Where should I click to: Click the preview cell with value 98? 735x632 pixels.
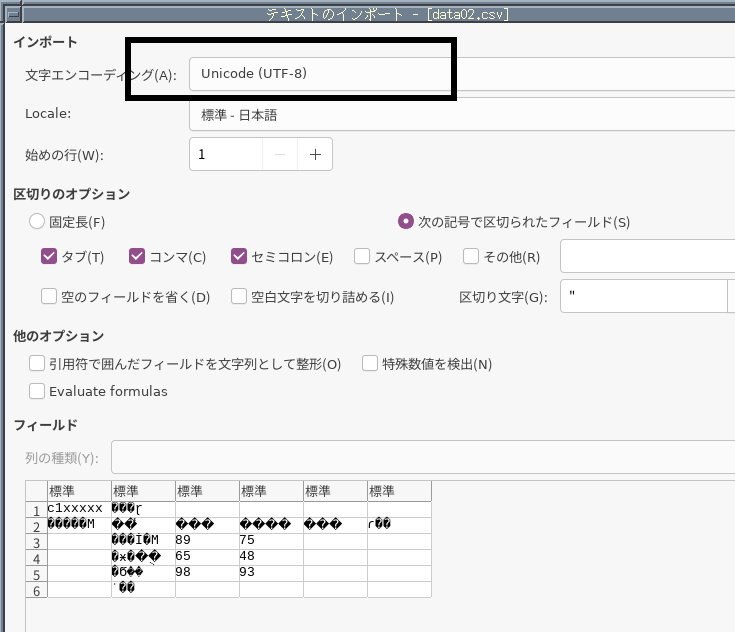click(207, 573)
